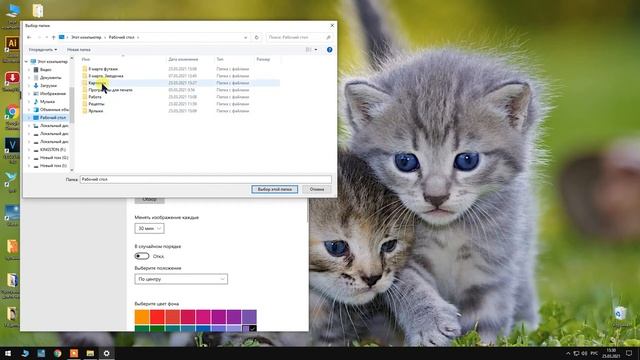Click the volume icon in system tray
The image size is (640, 360).
[x=584, y=353]
